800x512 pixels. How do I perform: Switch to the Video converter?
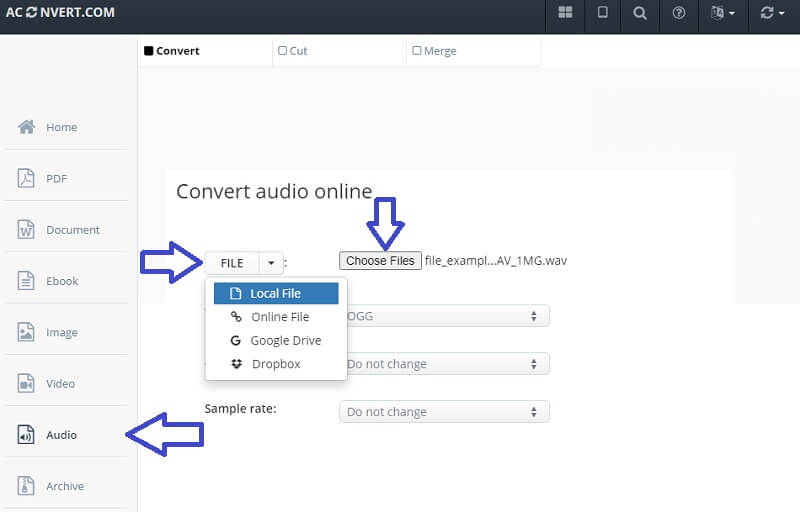pyautogui.click(x=60, y=384)
